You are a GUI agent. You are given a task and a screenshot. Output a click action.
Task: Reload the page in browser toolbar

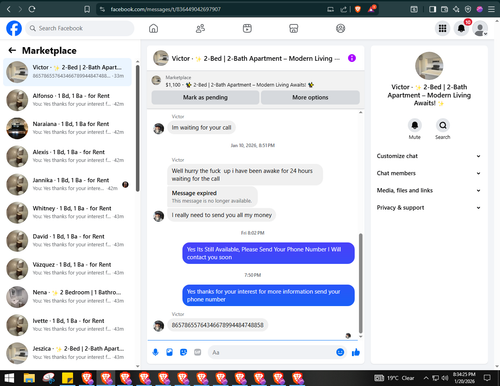pos(32,9)
